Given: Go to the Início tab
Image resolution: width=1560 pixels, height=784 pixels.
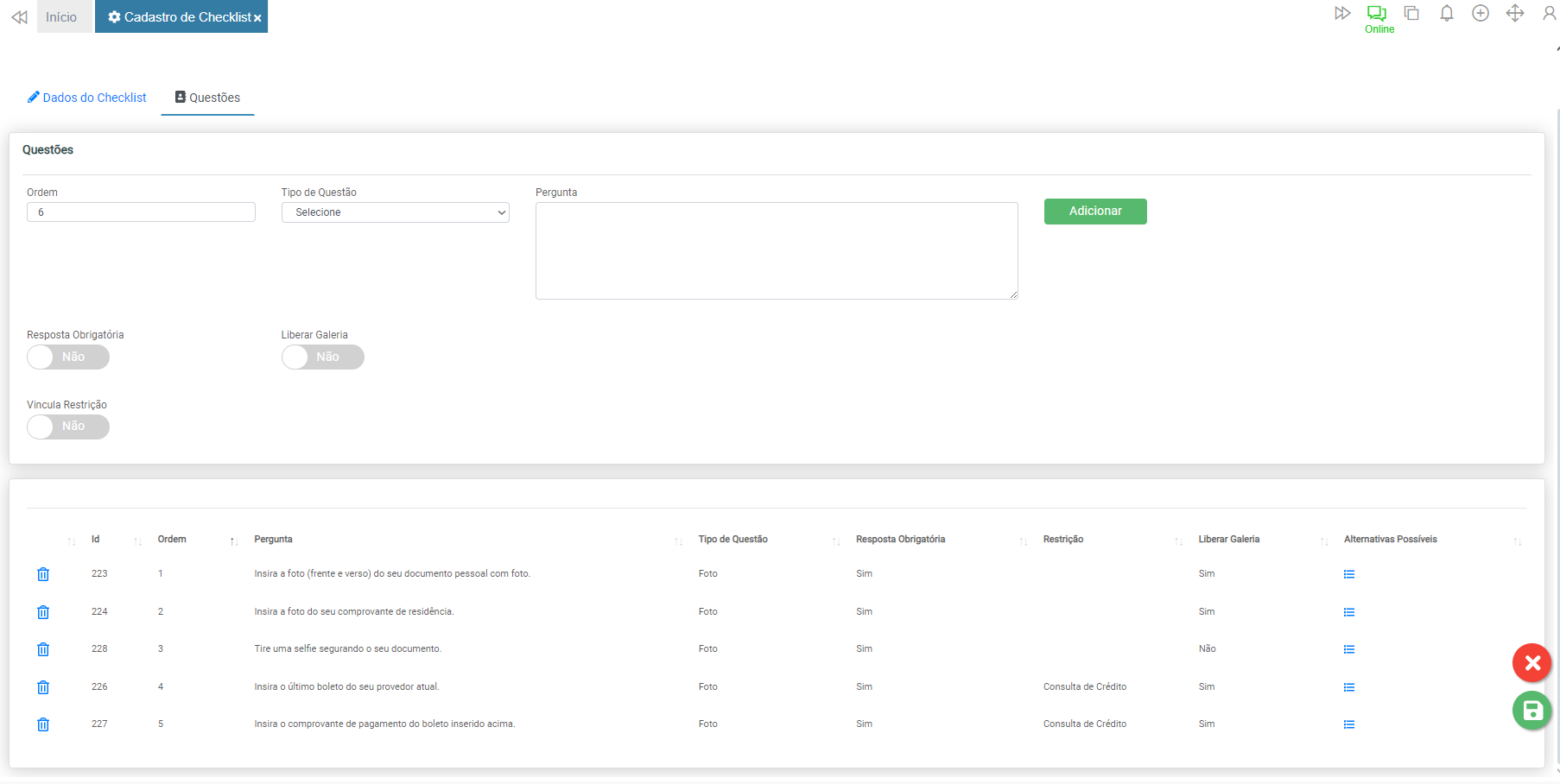Looking at the screenshot, I should tap(61, 17).
